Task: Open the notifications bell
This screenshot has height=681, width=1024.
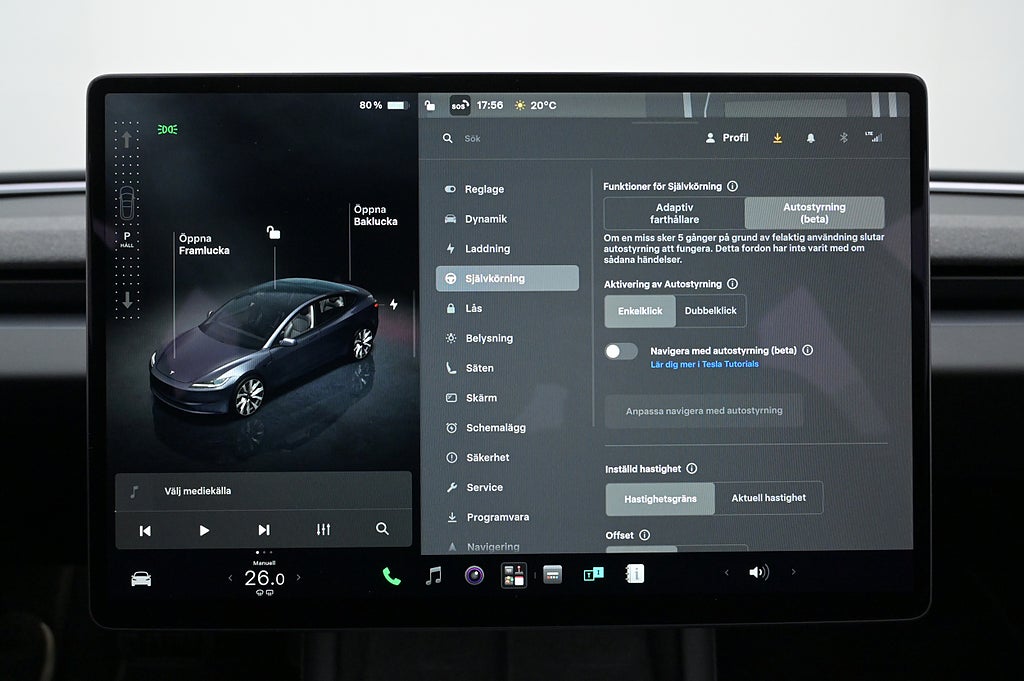Action: [x=810, y=138]
